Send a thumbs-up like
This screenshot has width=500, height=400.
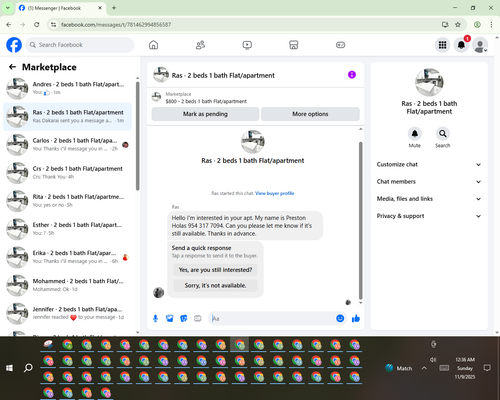pos(356,318)
